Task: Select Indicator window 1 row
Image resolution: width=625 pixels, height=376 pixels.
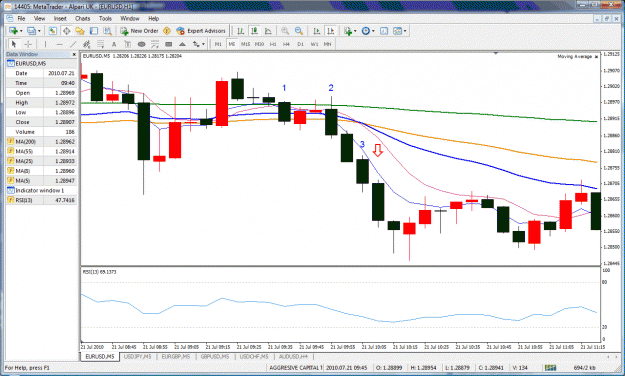Action: coord(41,191)
